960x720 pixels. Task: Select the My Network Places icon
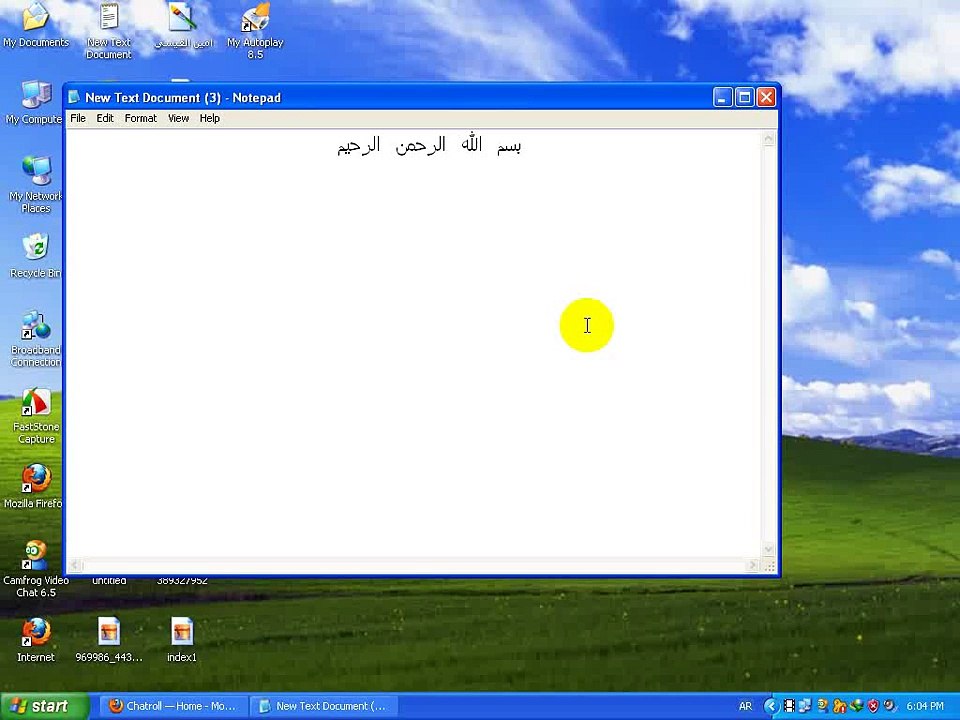[x=36, y=184]
